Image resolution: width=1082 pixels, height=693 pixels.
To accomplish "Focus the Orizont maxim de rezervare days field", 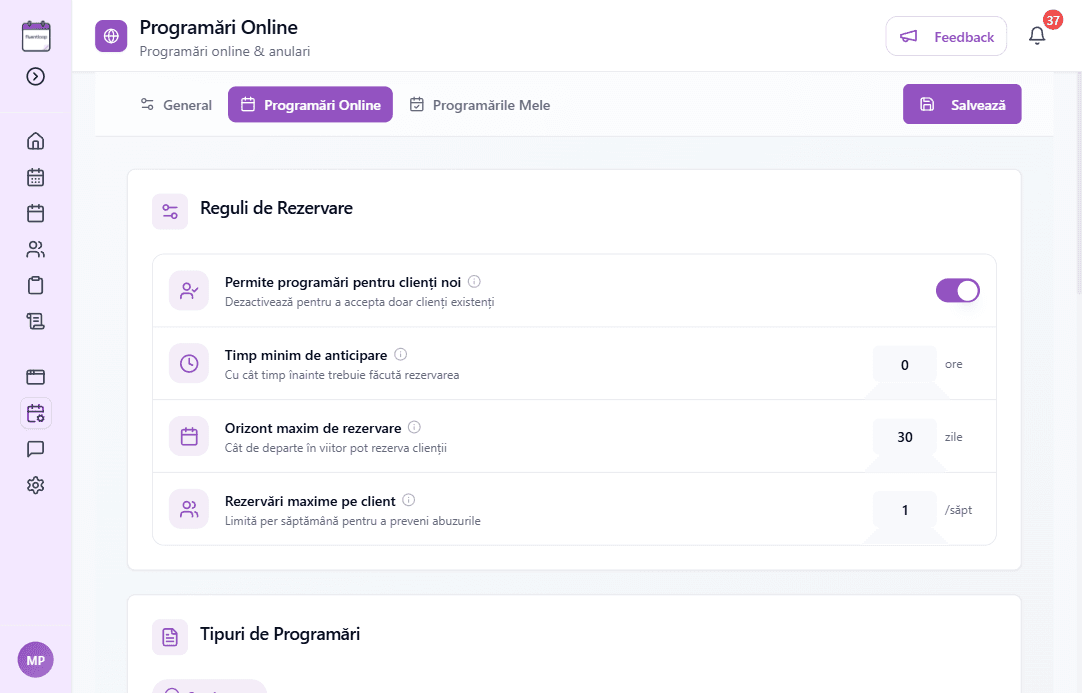I will [905, 437].
